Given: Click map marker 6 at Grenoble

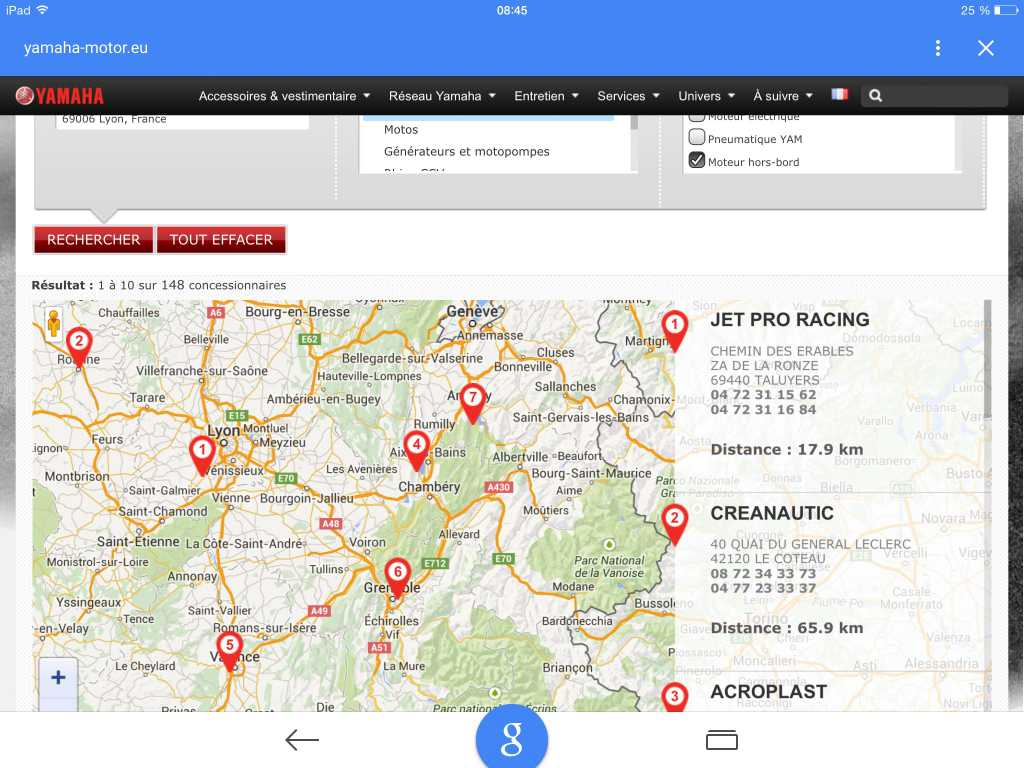Looking at the screenshot, I should click(397, 576).
